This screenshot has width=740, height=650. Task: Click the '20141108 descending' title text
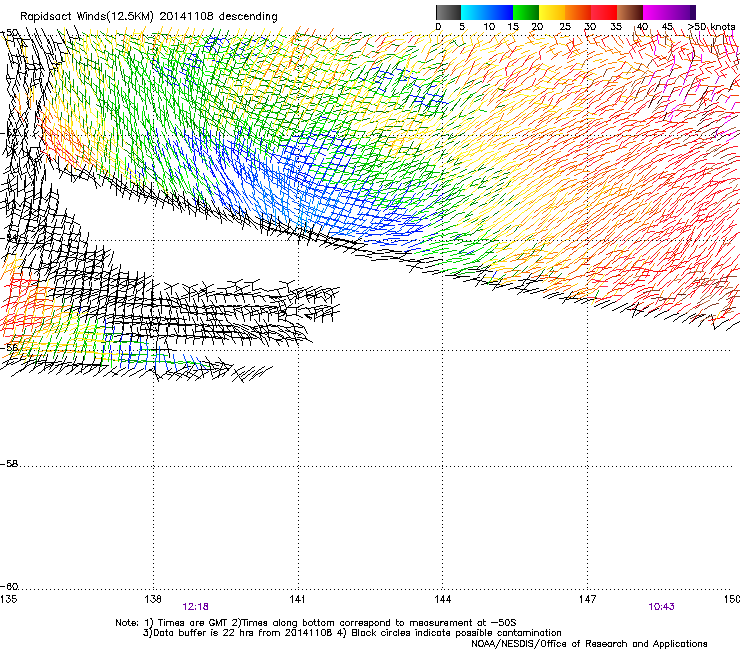[x=219, y=17]
